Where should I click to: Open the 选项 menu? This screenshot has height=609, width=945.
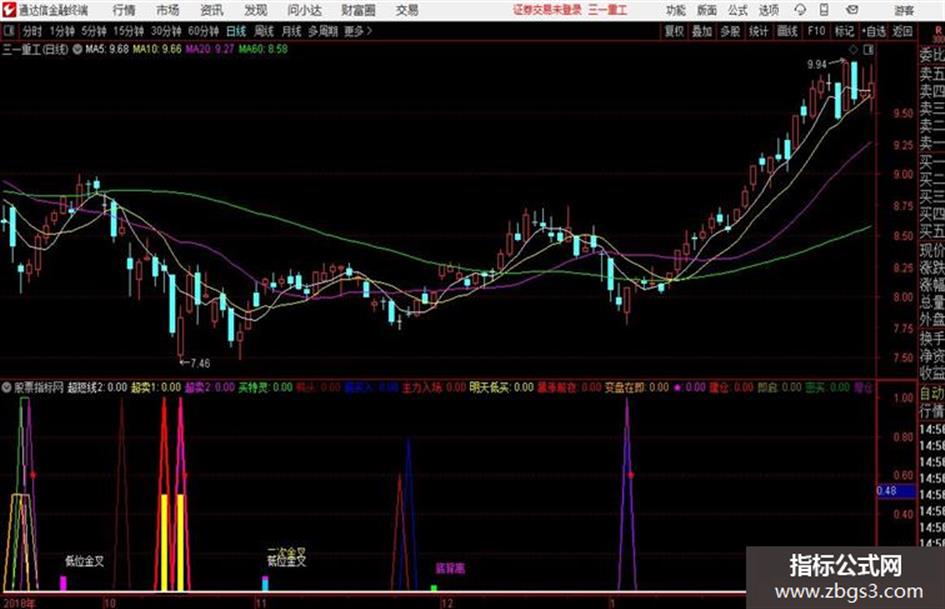click(x=768, y=10)
